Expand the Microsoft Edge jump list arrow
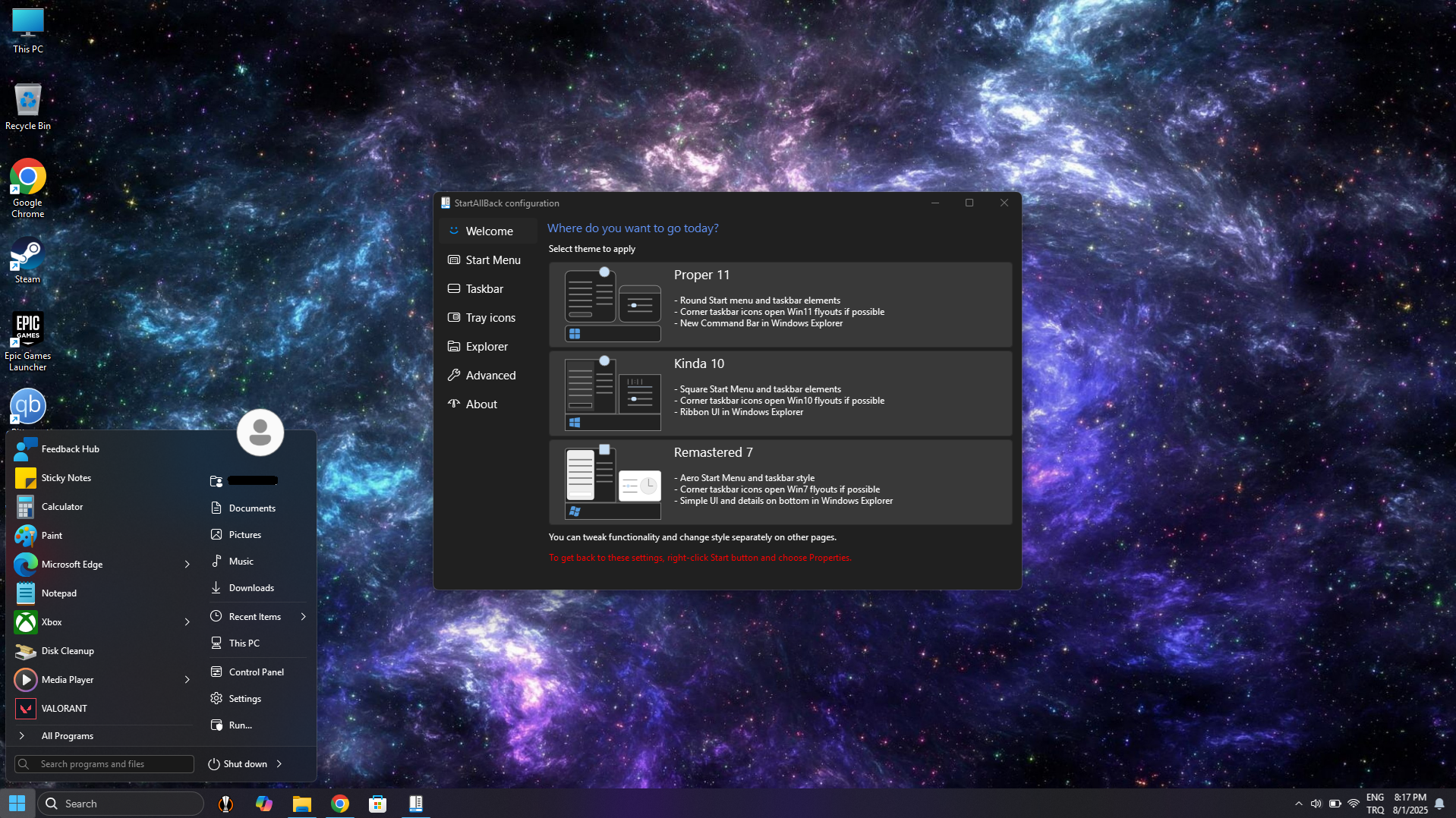 tap(188, 565)
